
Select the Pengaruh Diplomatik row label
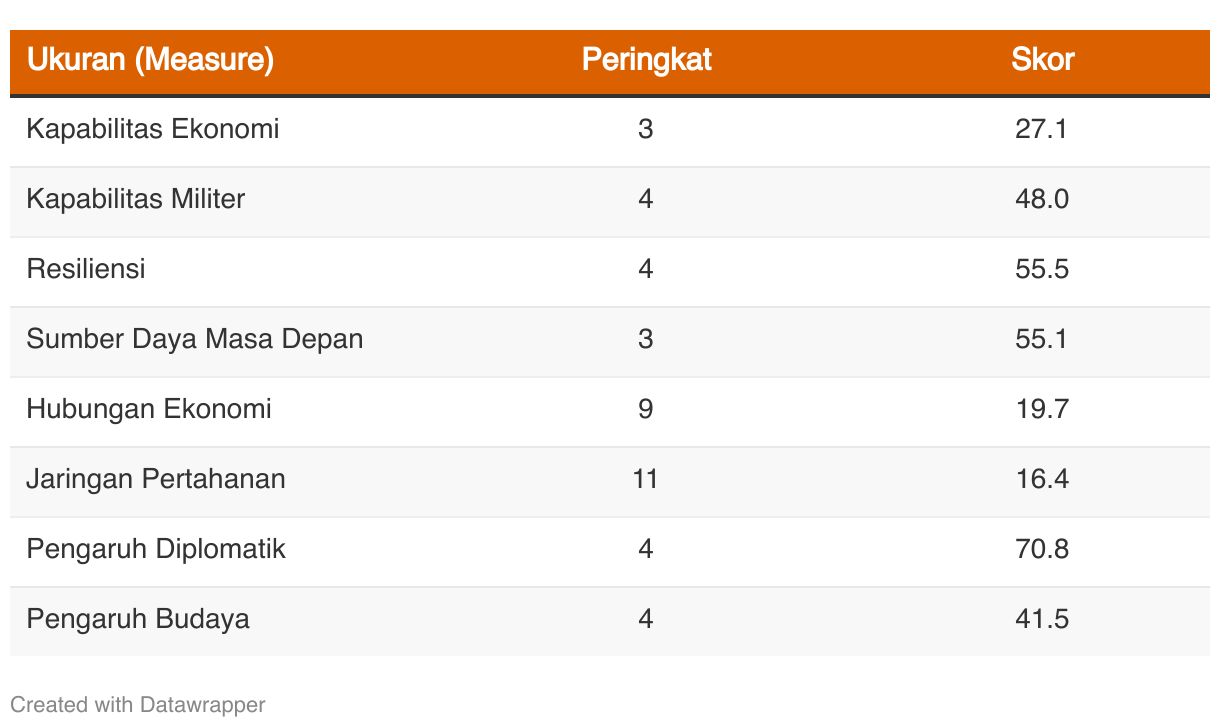(x=156, y=549)
